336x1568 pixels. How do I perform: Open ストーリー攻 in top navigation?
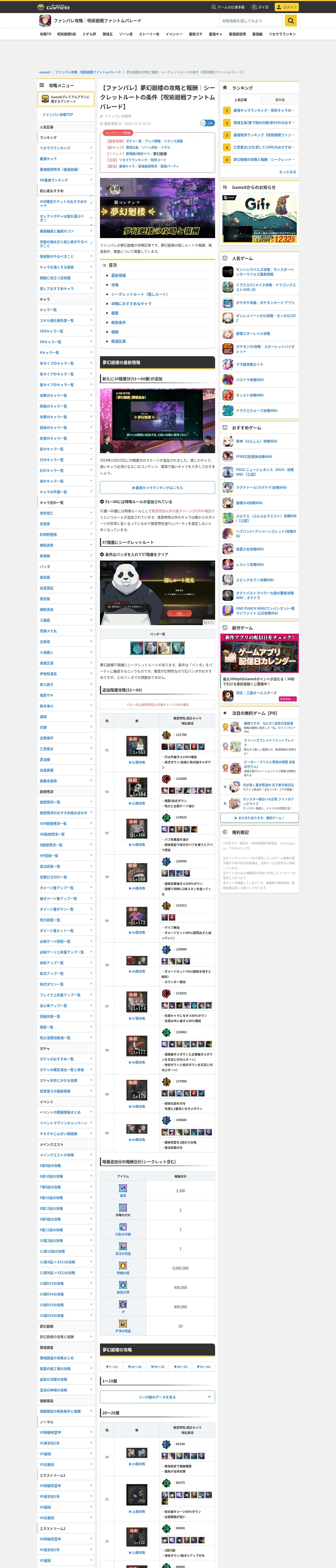(149, 34)
